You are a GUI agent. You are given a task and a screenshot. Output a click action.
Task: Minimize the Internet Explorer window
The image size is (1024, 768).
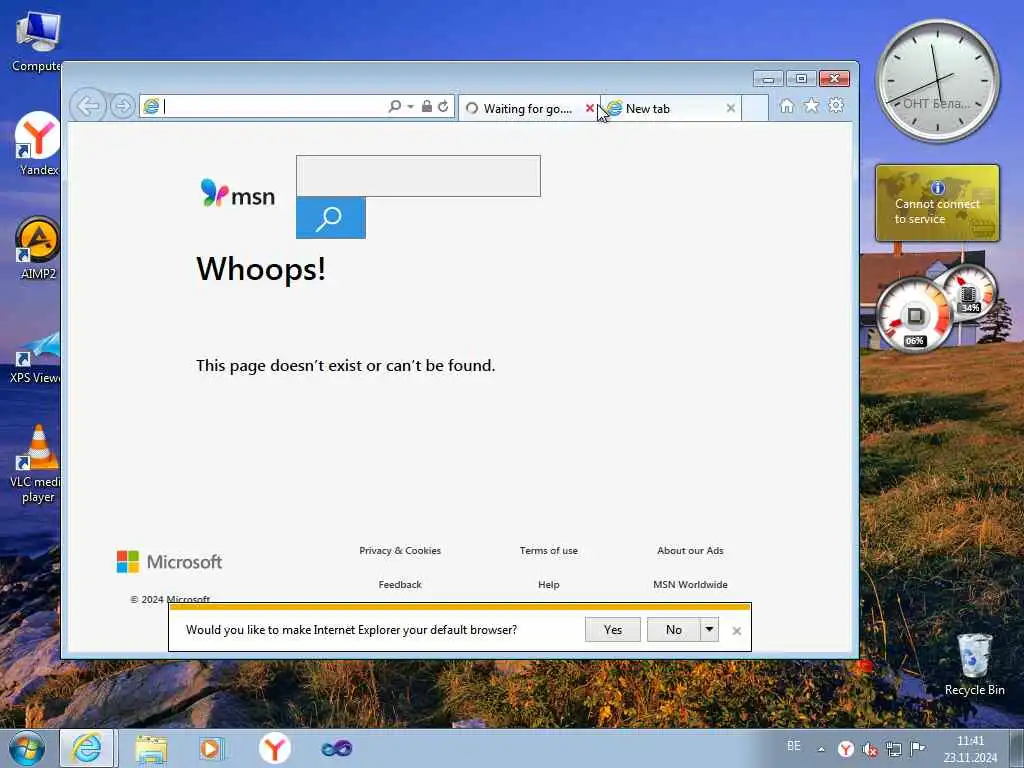pyautogui.click(x=768, y=79)
